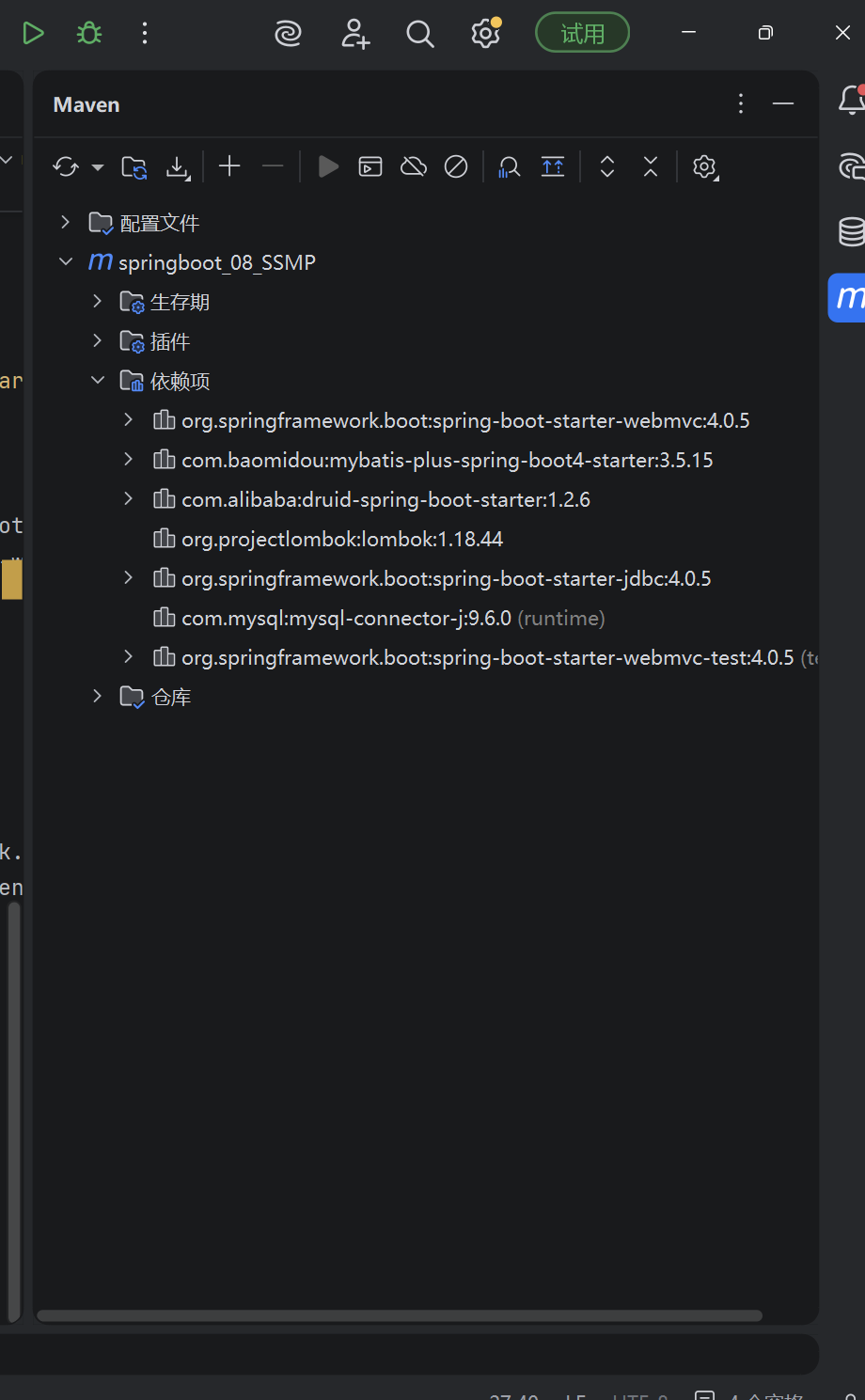Collapse all nodes in the Maven tree
The height and width of the screenshot is (1400, 865).
(x=651, y=166)
